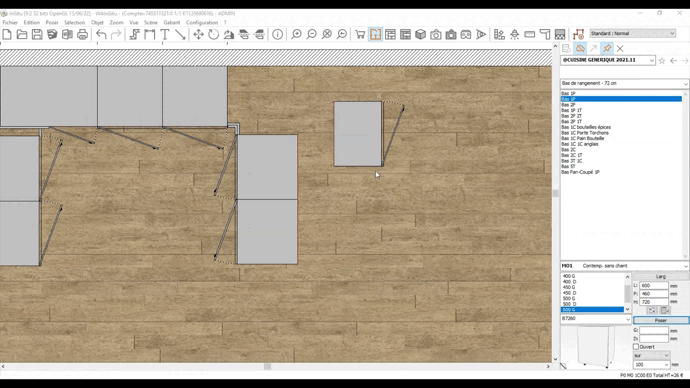Select the dimension measuring tool
The height and width of the screenshot is (388, 690).
pos(150,34)
